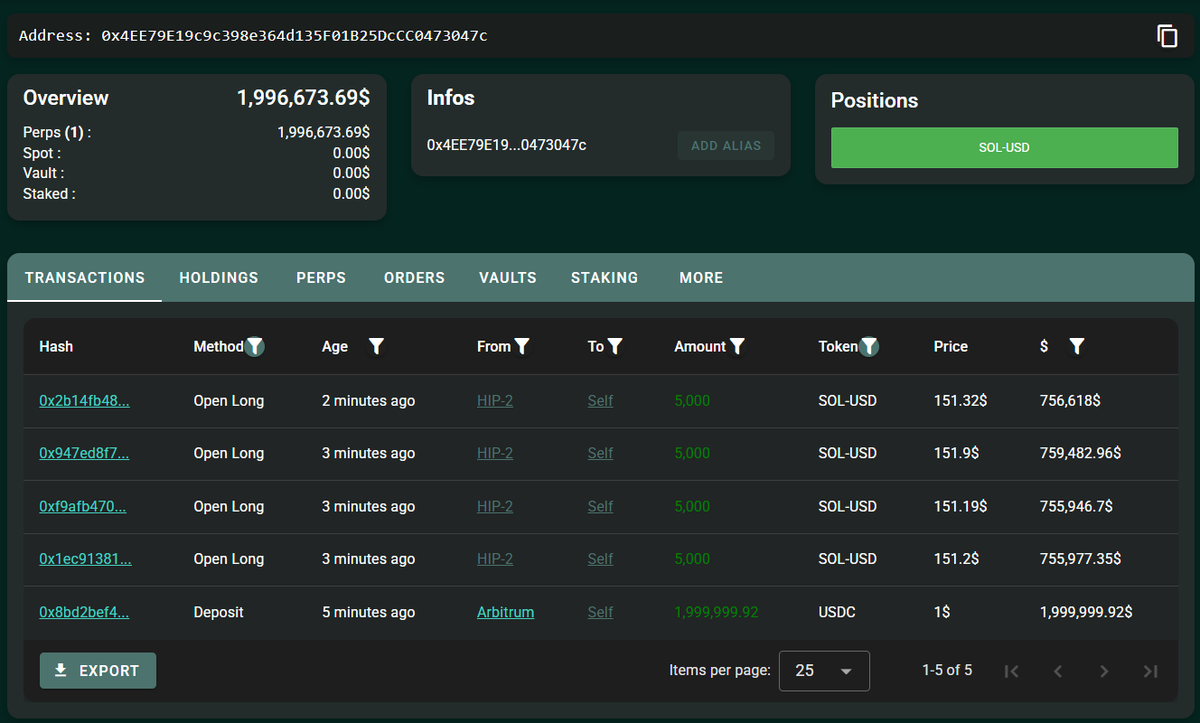Open the Token column filter

870,347
